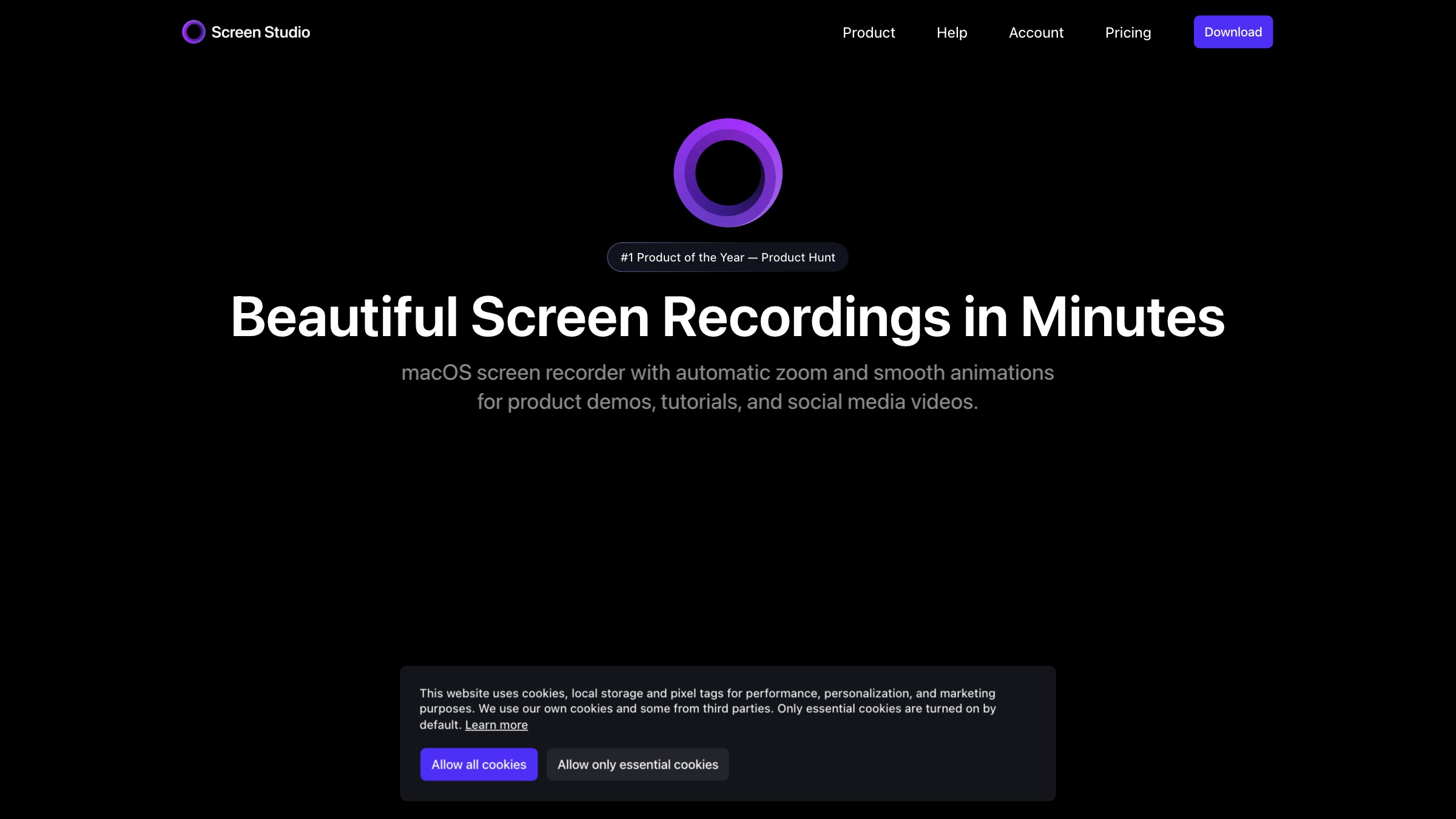Open the Pricing page
Viewport: 1456px width, 819px height.
(x=1128, y=33)
